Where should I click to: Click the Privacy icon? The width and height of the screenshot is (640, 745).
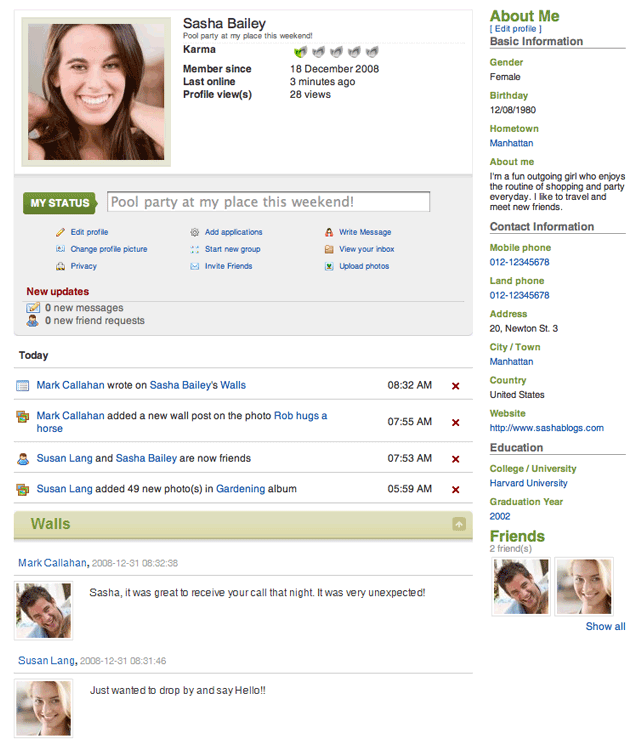[x=60, y=266]
